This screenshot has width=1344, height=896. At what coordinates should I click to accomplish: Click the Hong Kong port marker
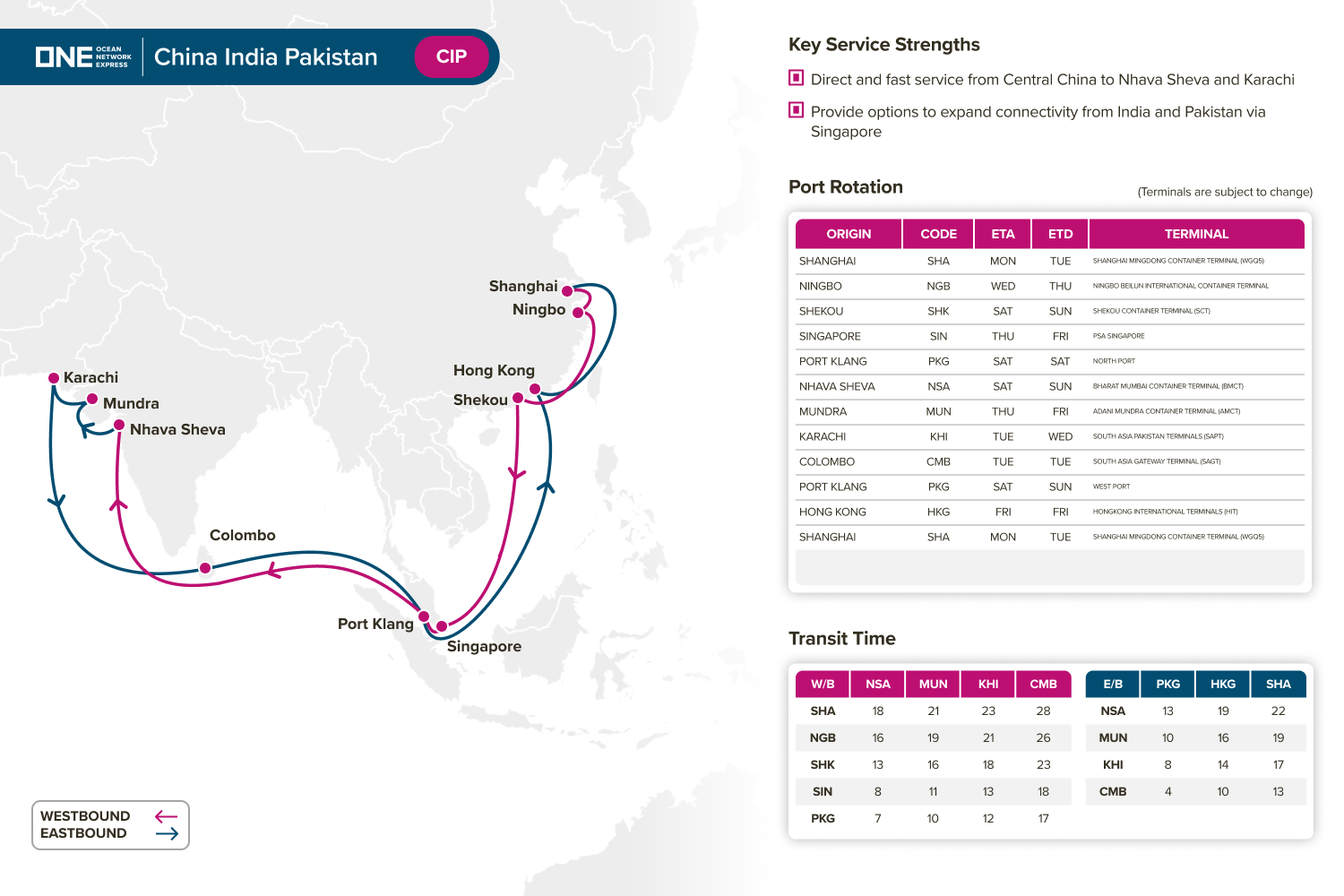coord(535,389)
